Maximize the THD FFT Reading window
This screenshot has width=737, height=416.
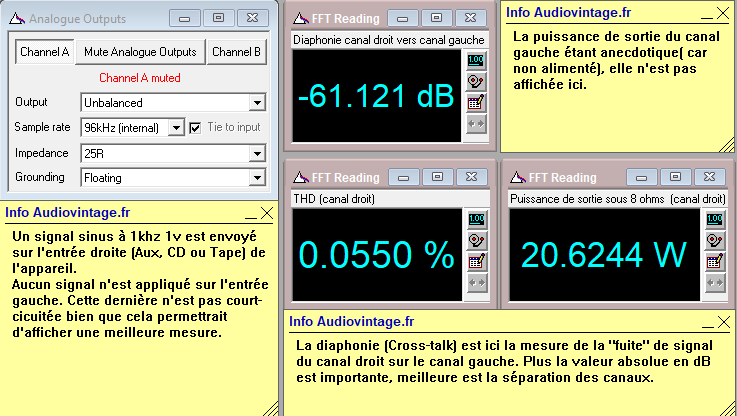[x=437, y=177]
